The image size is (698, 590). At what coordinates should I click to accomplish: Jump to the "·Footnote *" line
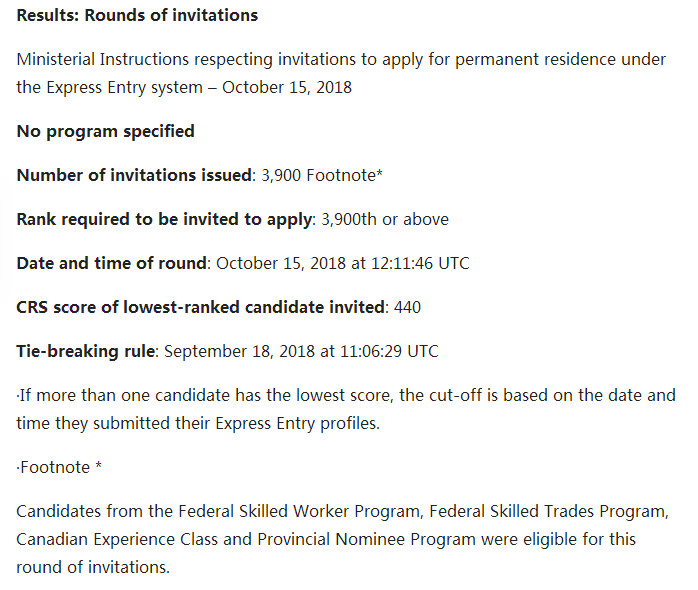coord(59,467)
